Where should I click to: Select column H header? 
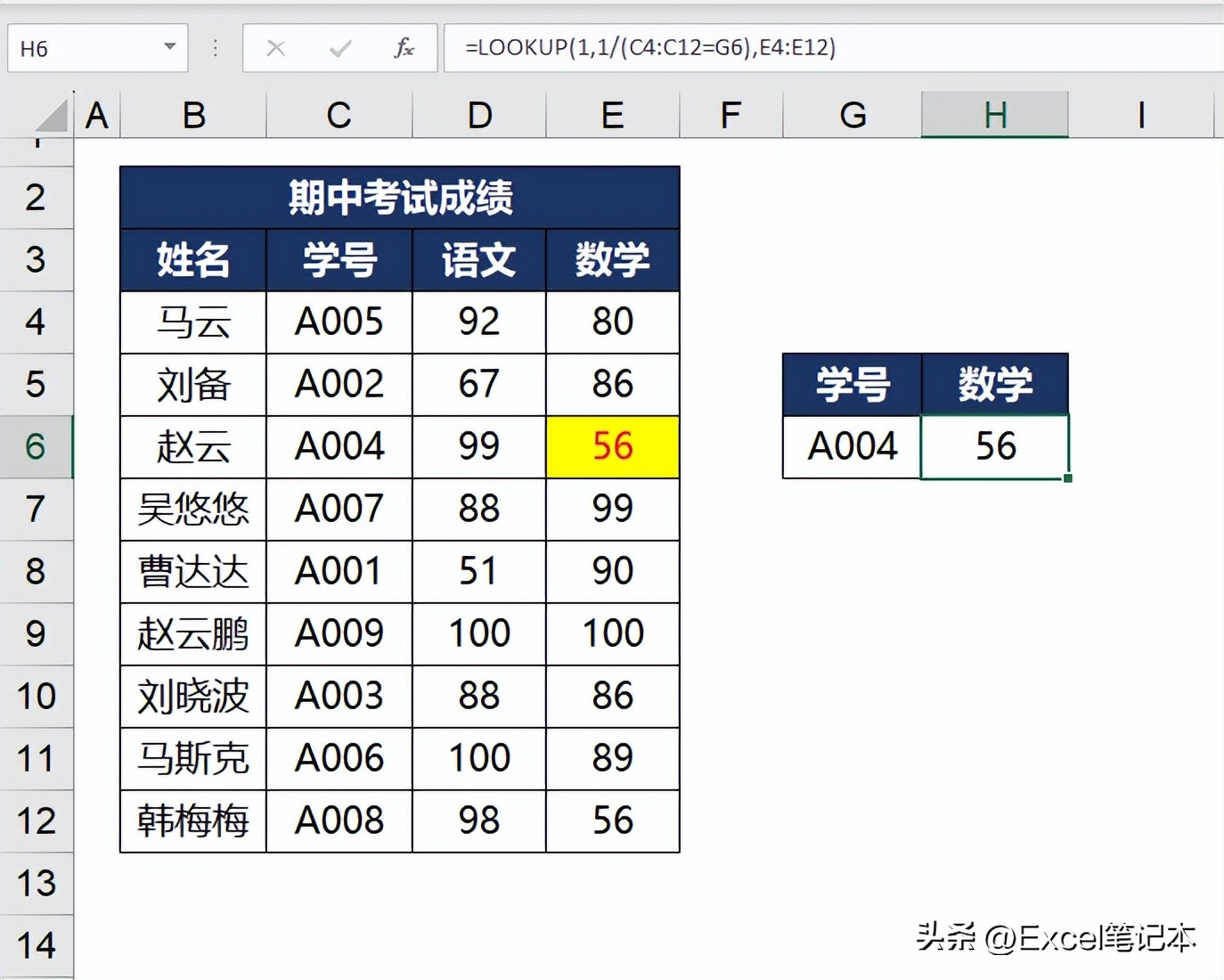click(995, 116)
